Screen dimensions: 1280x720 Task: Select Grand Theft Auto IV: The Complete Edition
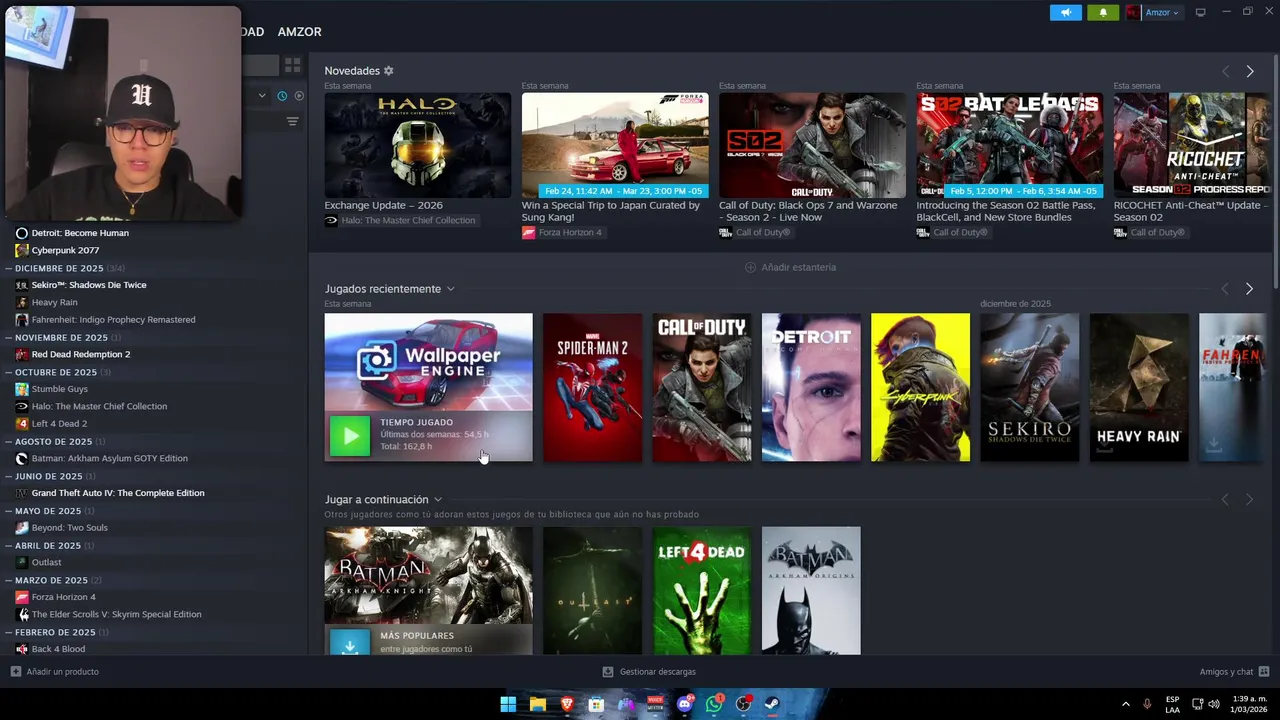(118, 493)
